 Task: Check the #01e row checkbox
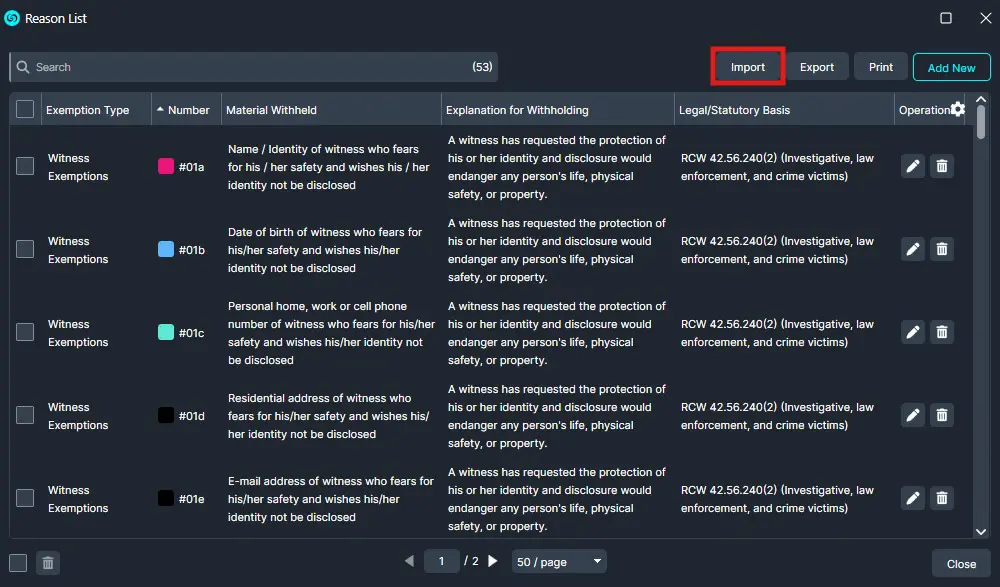25,498
